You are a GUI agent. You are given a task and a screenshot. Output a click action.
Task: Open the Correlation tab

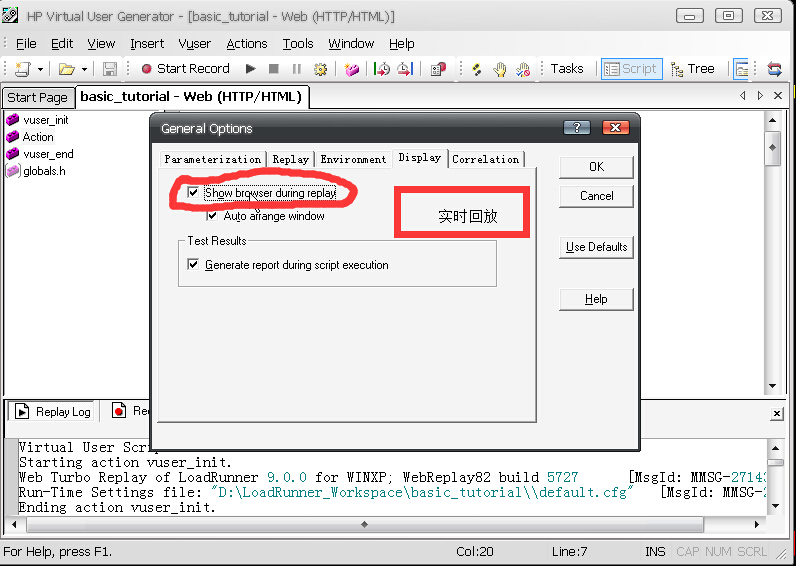pyautogui.click(x=485, y=160)
